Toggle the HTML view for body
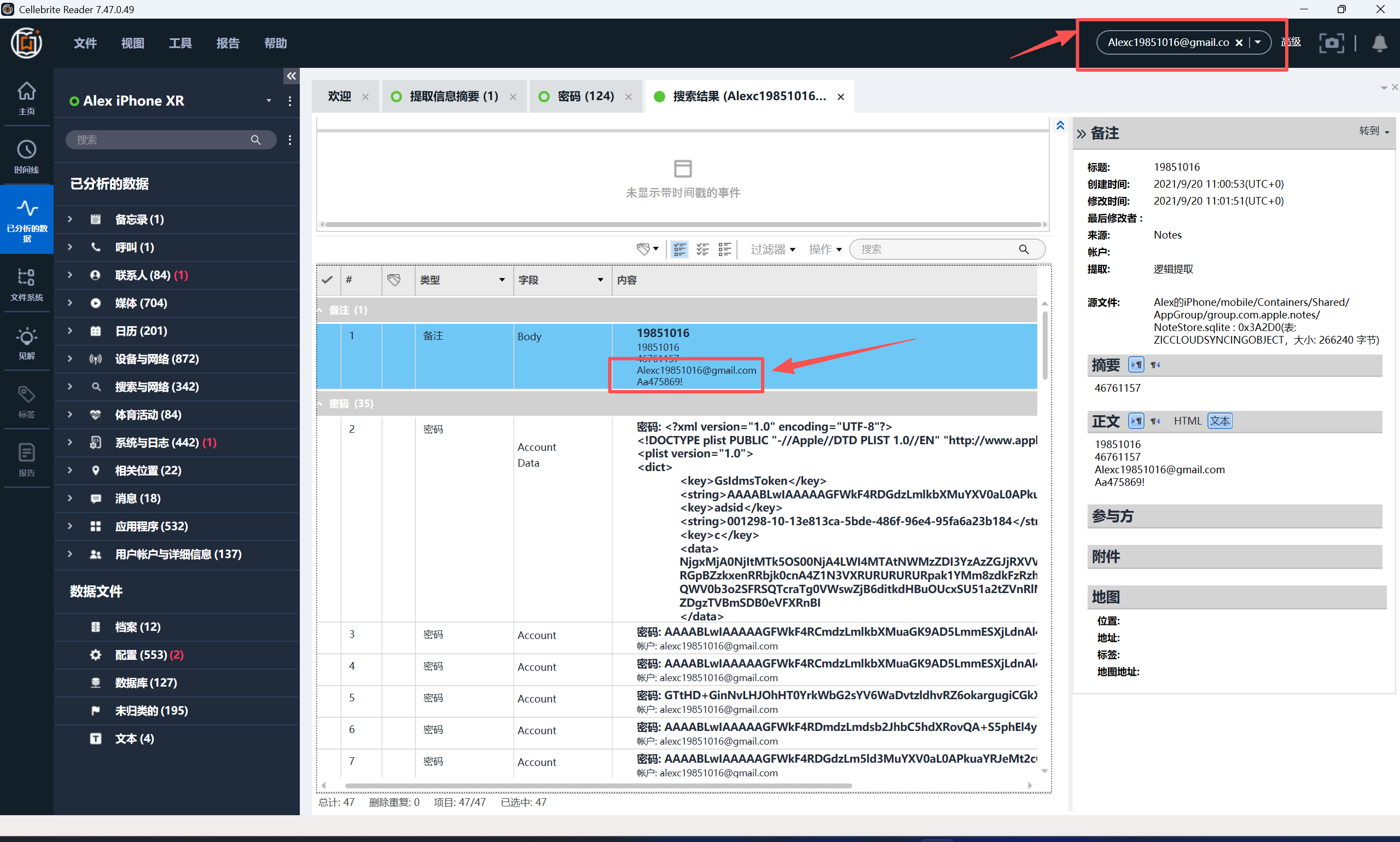Viewport: 1400px width, 842px height. point(1187,421)
